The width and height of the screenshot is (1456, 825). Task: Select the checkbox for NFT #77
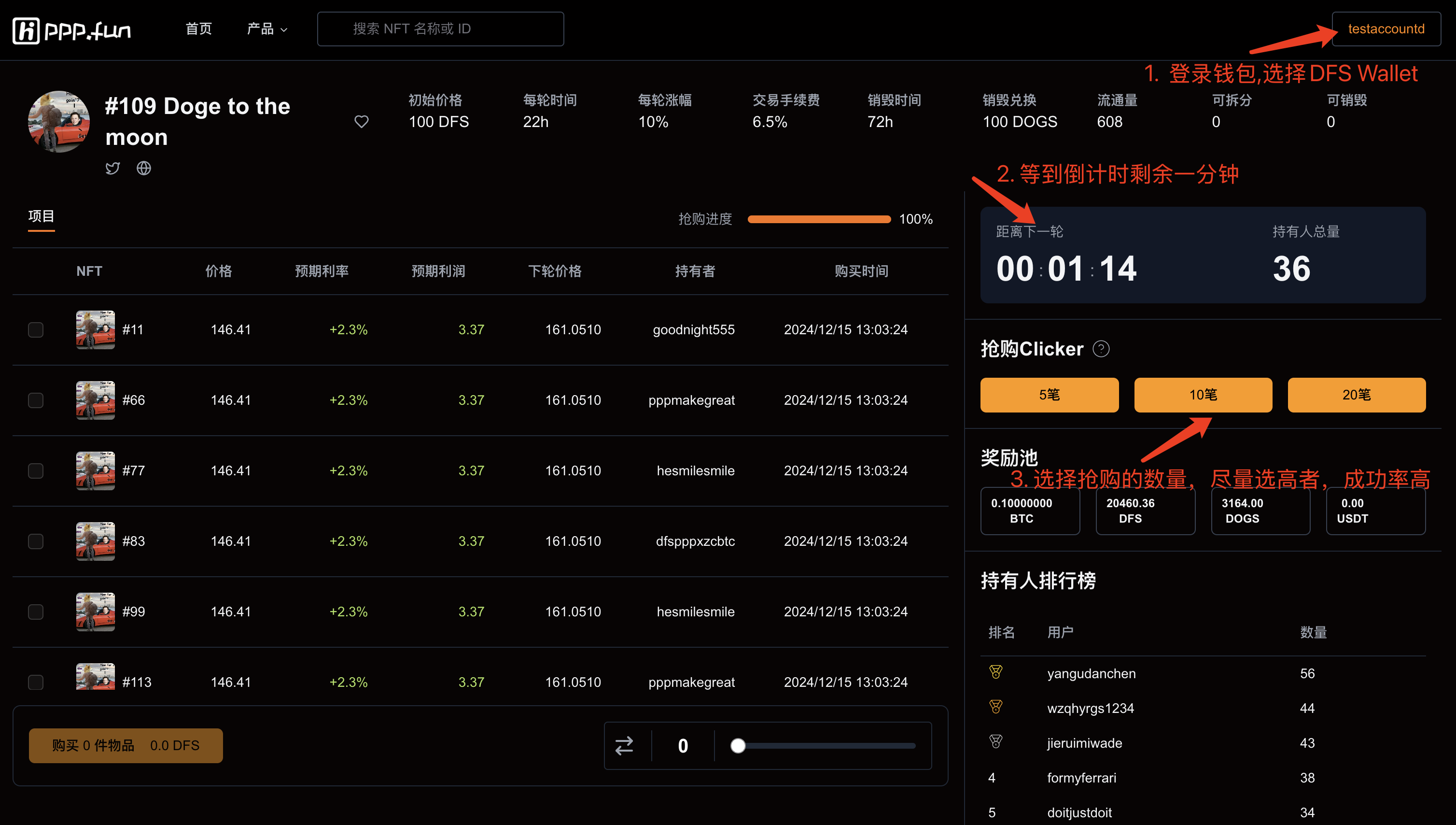tap(36, 471)
